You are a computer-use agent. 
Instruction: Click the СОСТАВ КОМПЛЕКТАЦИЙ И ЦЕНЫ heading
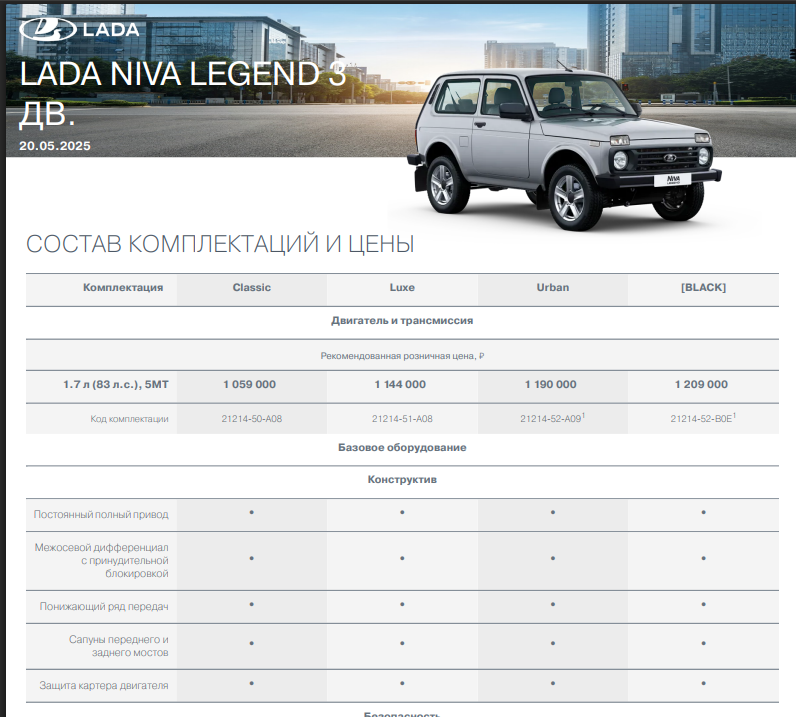pos(219,245)
